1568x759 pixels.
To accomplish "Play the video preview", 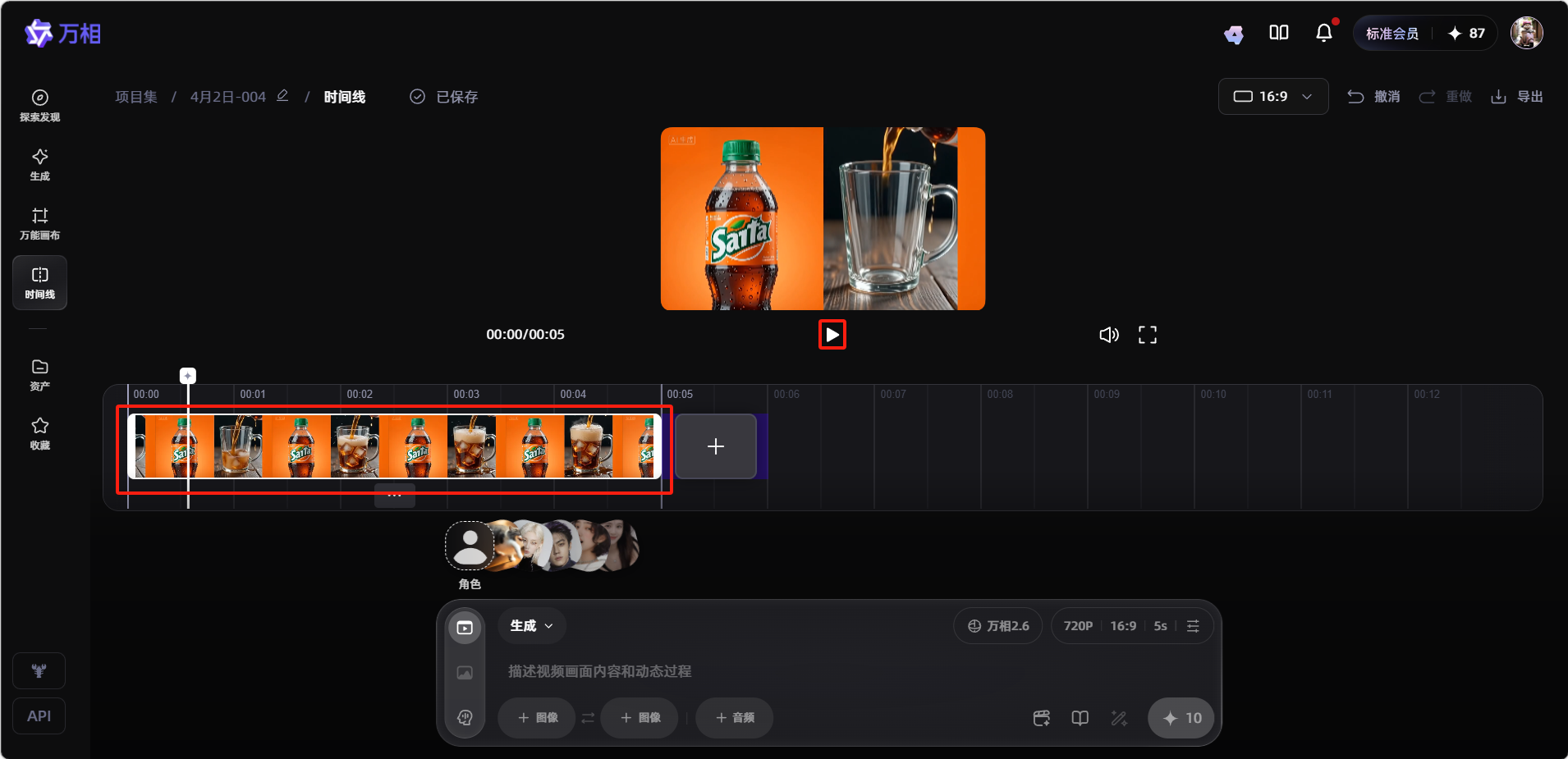I will tap(832, 335).
